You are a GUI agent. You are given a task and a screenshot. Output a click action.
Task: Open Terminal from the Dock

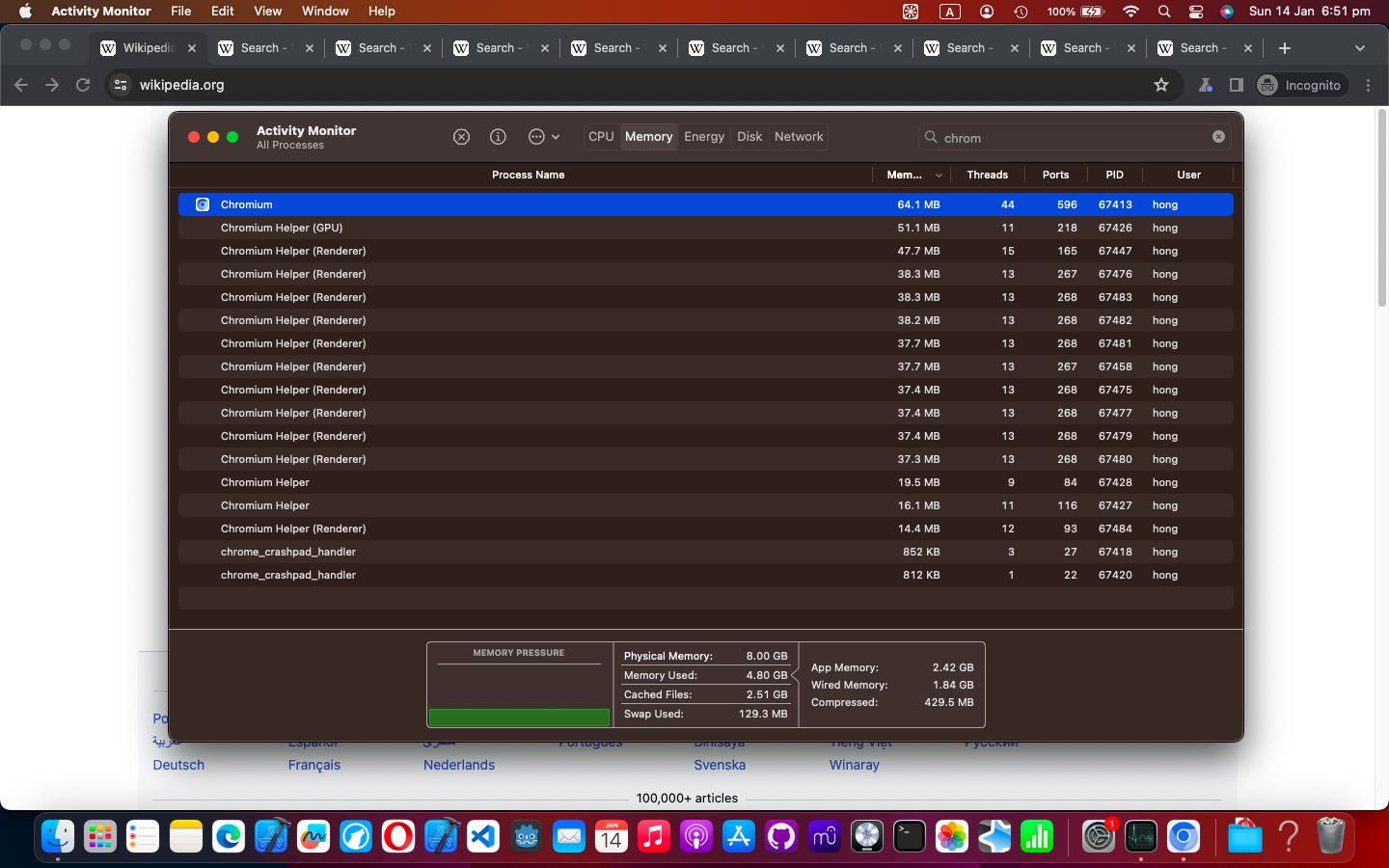(x=909, y=836)
